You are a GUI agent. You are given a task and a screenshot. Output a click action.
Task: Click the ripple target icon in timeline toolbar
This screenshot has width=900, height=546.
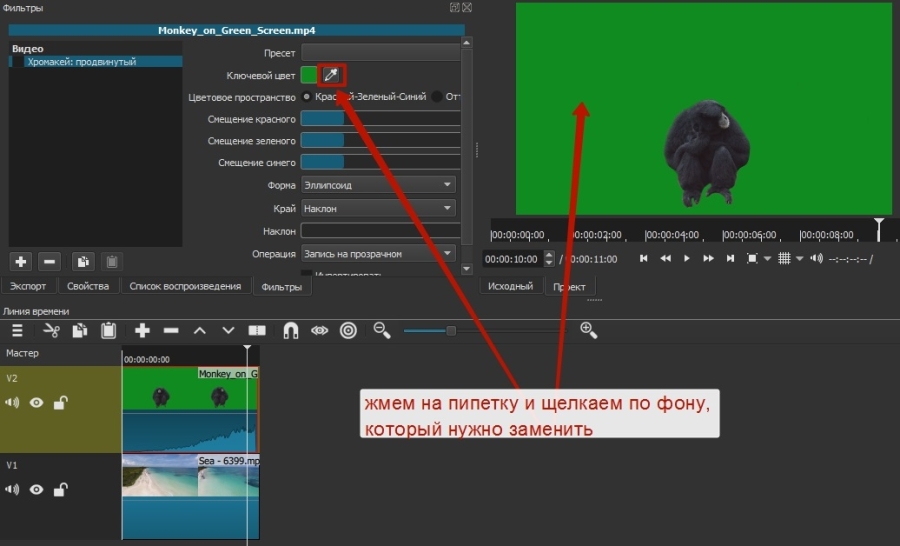pos(348,330)
